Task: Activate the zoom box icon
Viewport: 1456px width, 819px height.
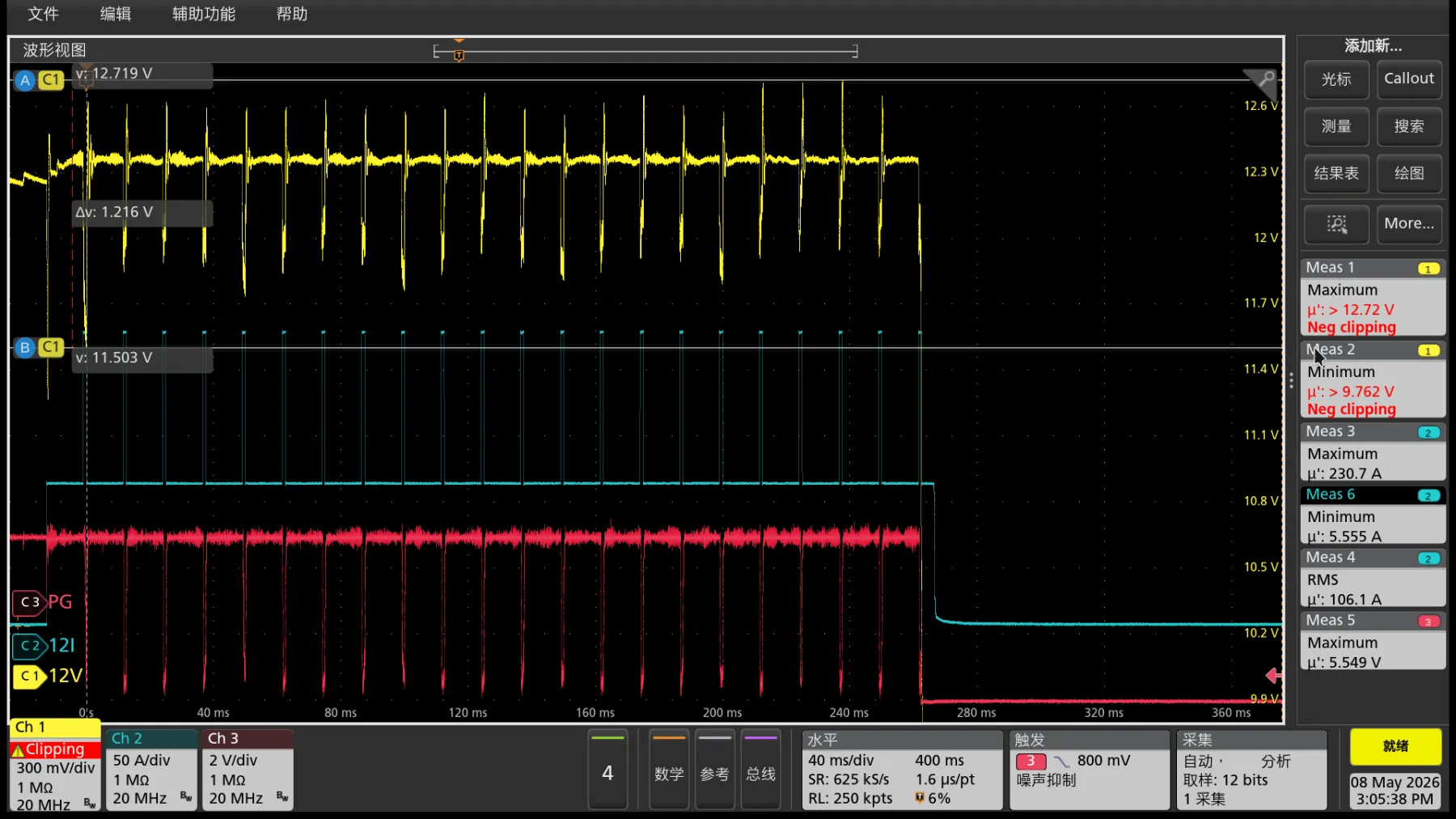Action: click(1336, 224)
